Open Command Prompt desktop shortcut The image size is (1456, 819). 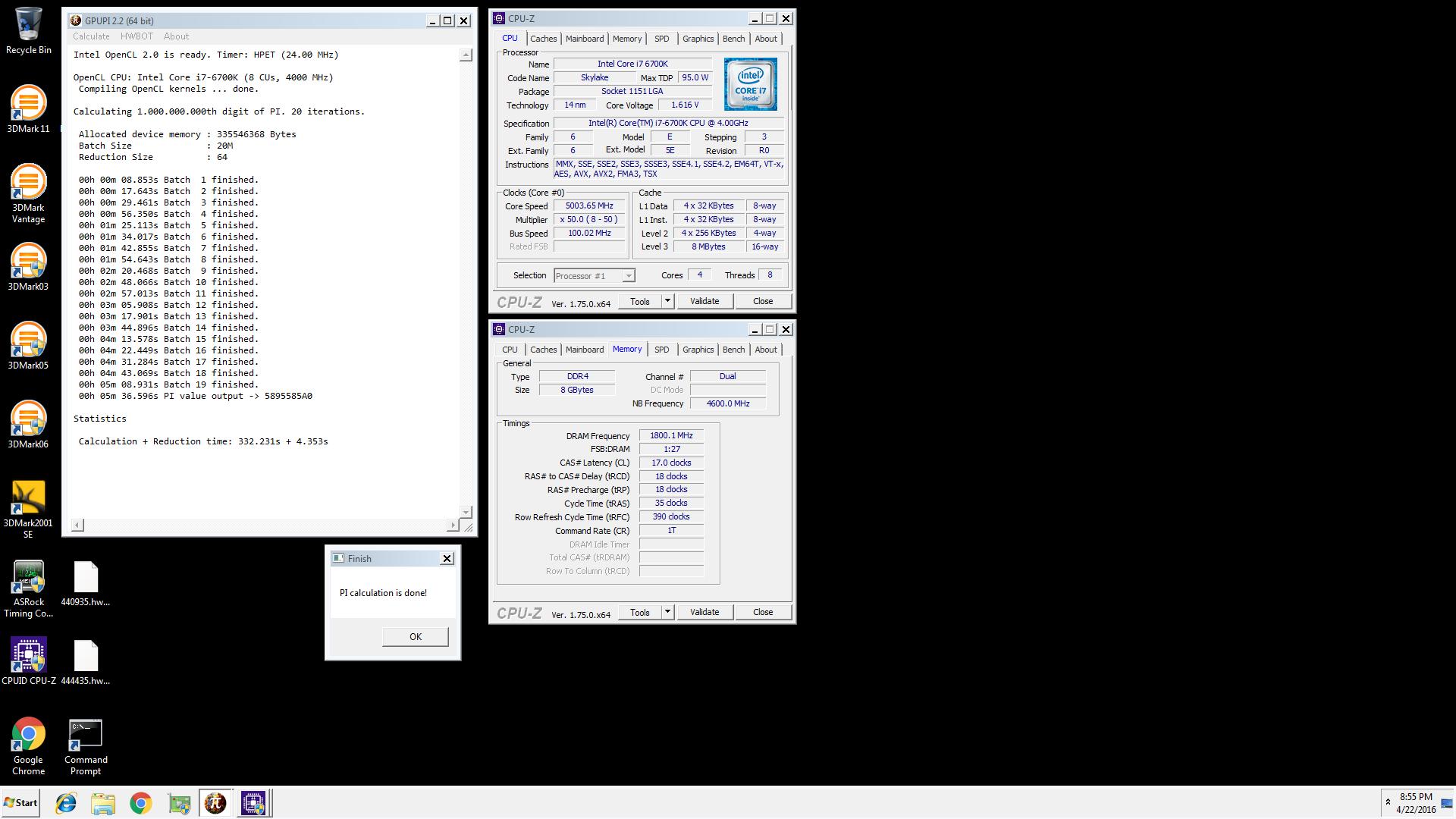click(x=86, y=746)
